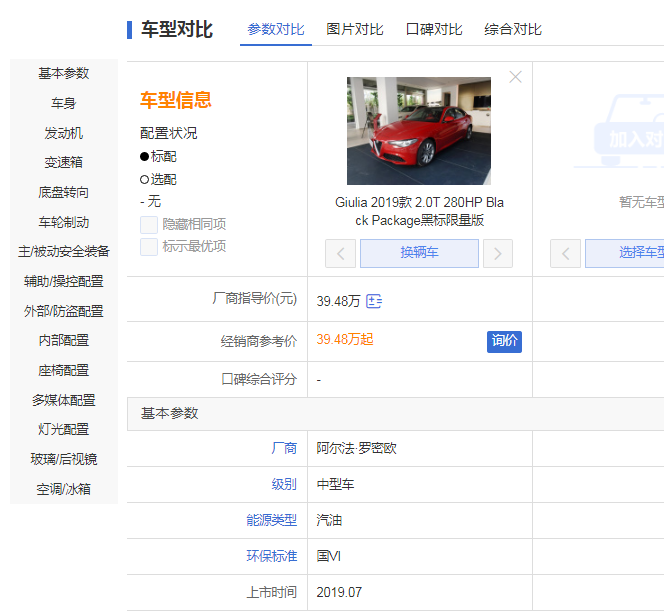The width and height of the screenshot is (664, 611).
Task: Click the 能源类型 parameter label link
Action: click(x=271, y=520)
